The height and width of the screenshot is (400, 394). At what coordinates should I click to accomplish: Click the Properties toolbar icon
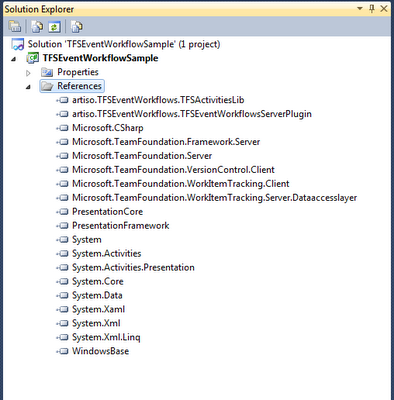coord(15,27)
